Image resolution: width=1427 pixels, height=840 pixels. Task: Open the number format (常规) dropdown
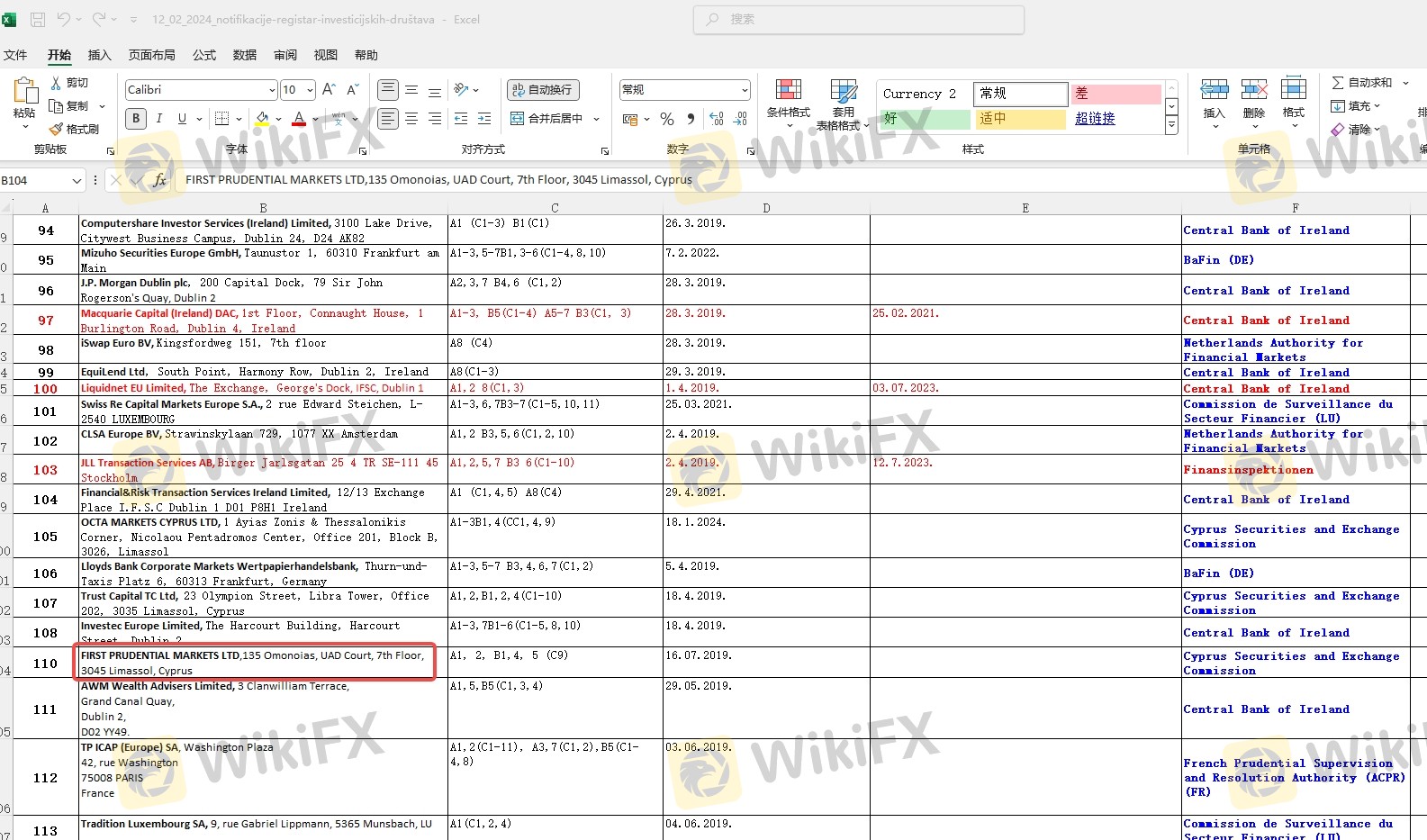[745, 90]
